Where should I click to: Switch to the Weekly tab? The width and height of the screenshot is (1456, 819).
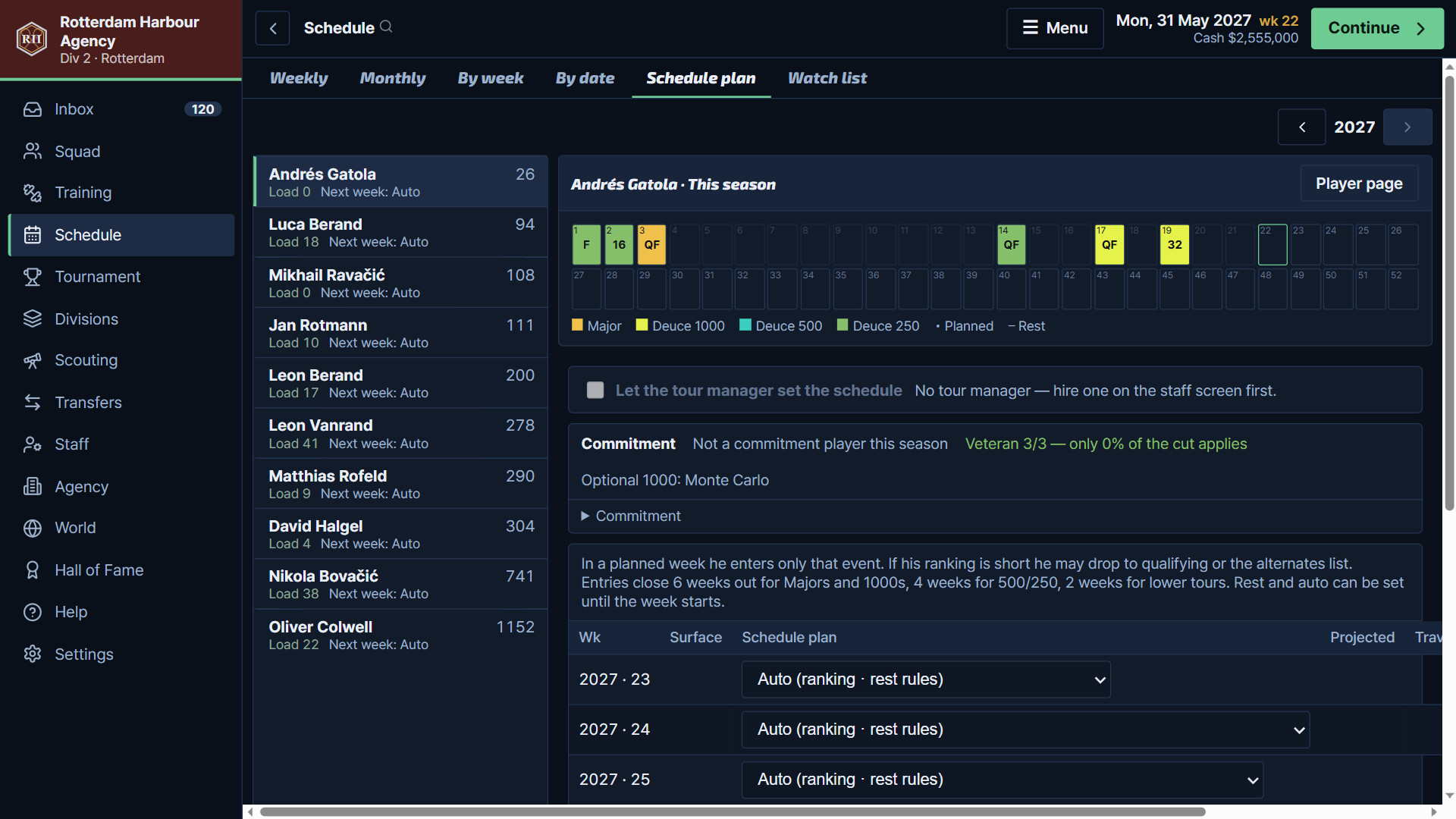pos(299,78)
